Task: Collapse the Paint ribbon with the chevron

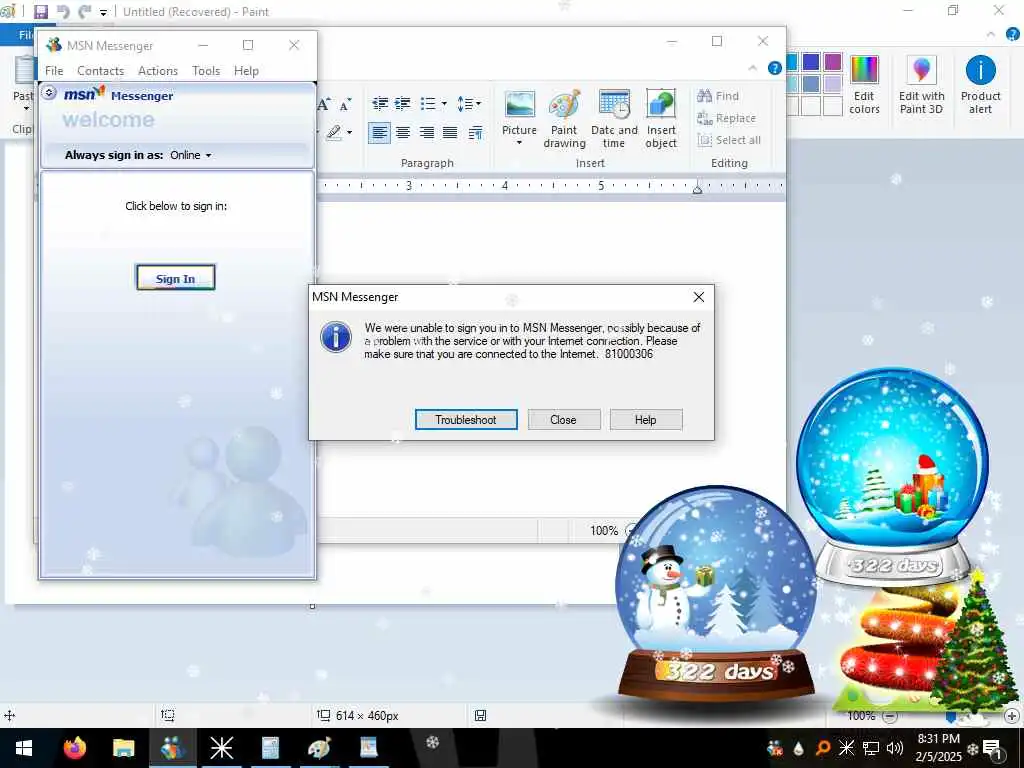Action: pos(991,34)
